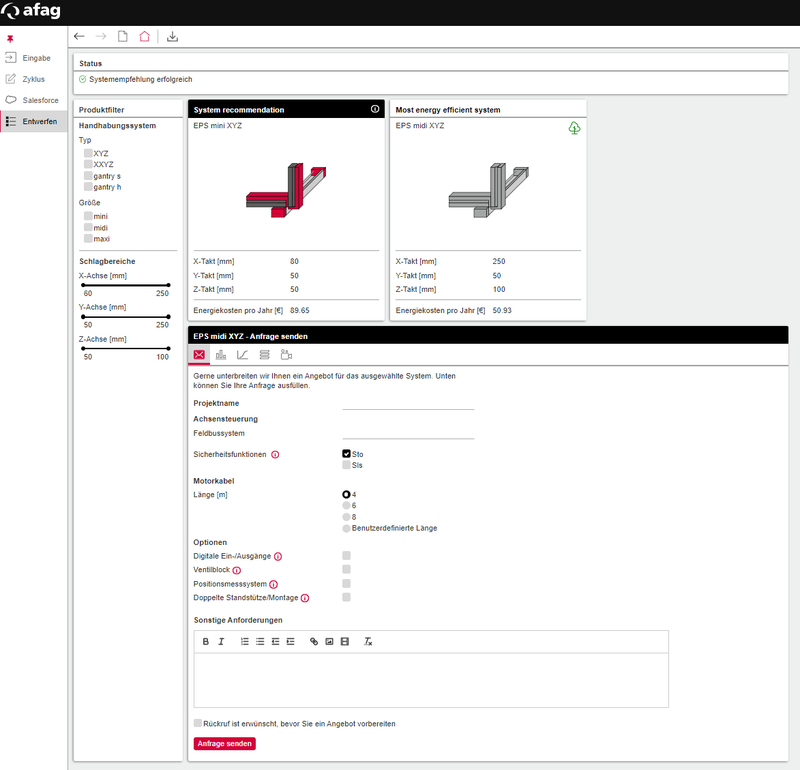Screen dimensions: 800x770
Task: Toggle bold formatting in the editor
Action: point(206,641)
